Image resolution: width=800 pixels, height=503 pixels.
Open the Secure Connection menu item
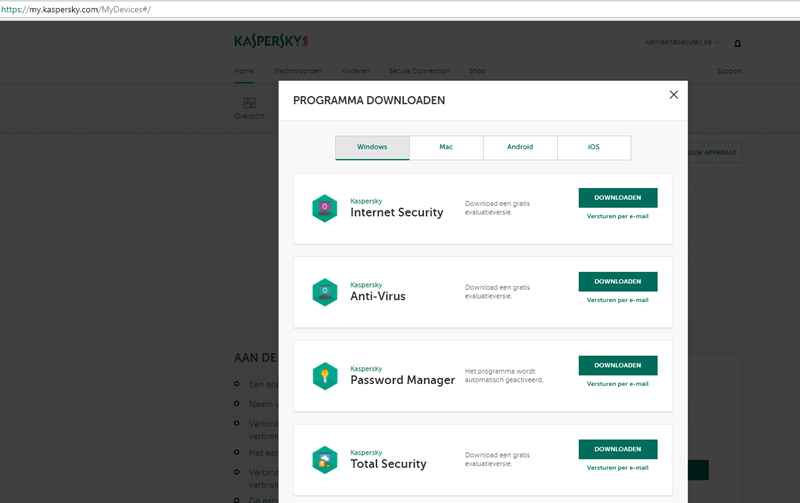pyautogui.click(x=418, y=71)
